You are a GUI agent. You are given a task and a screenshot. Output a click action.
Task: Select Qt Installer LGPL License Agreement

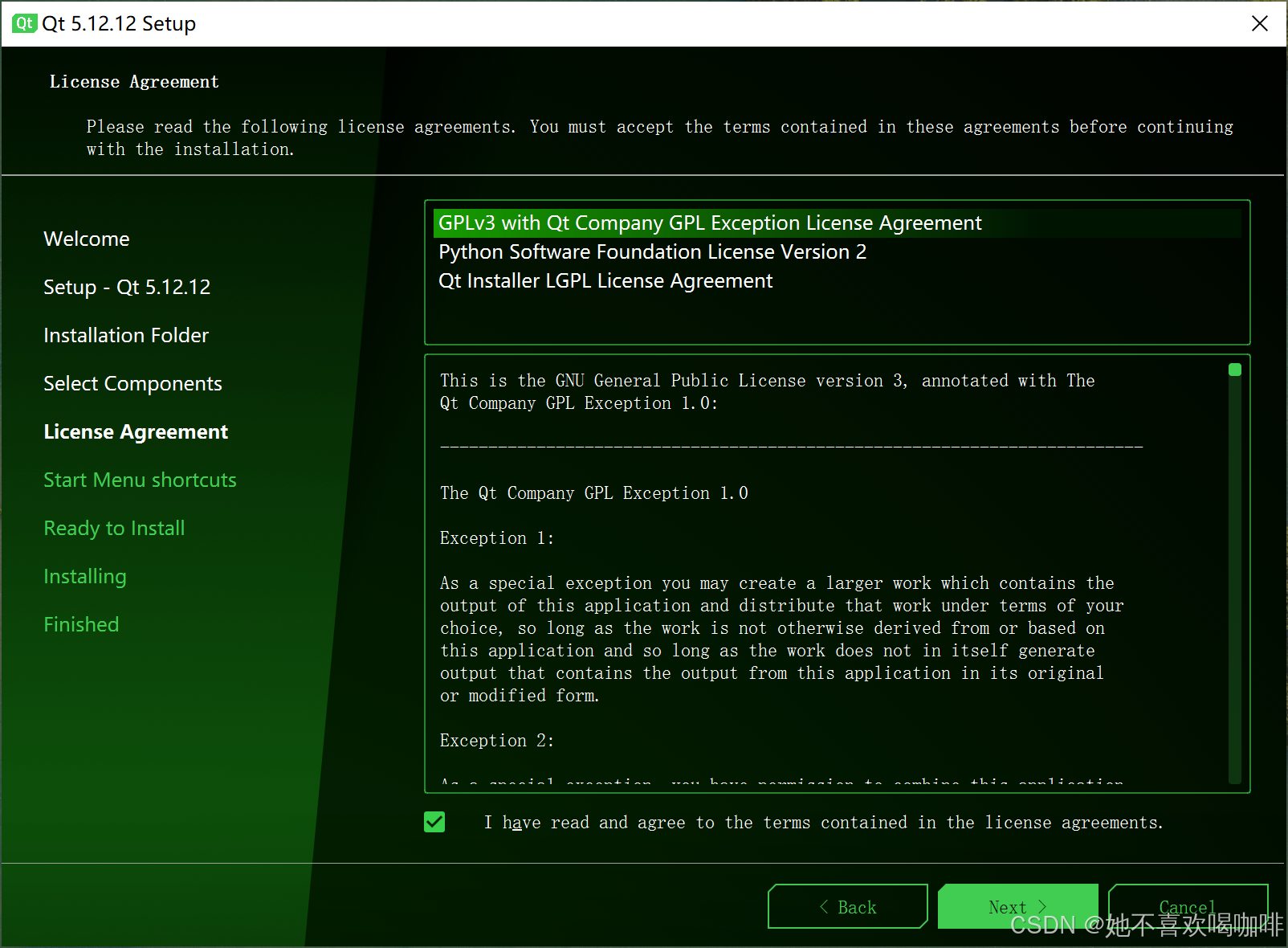click(x=837, y=281)
